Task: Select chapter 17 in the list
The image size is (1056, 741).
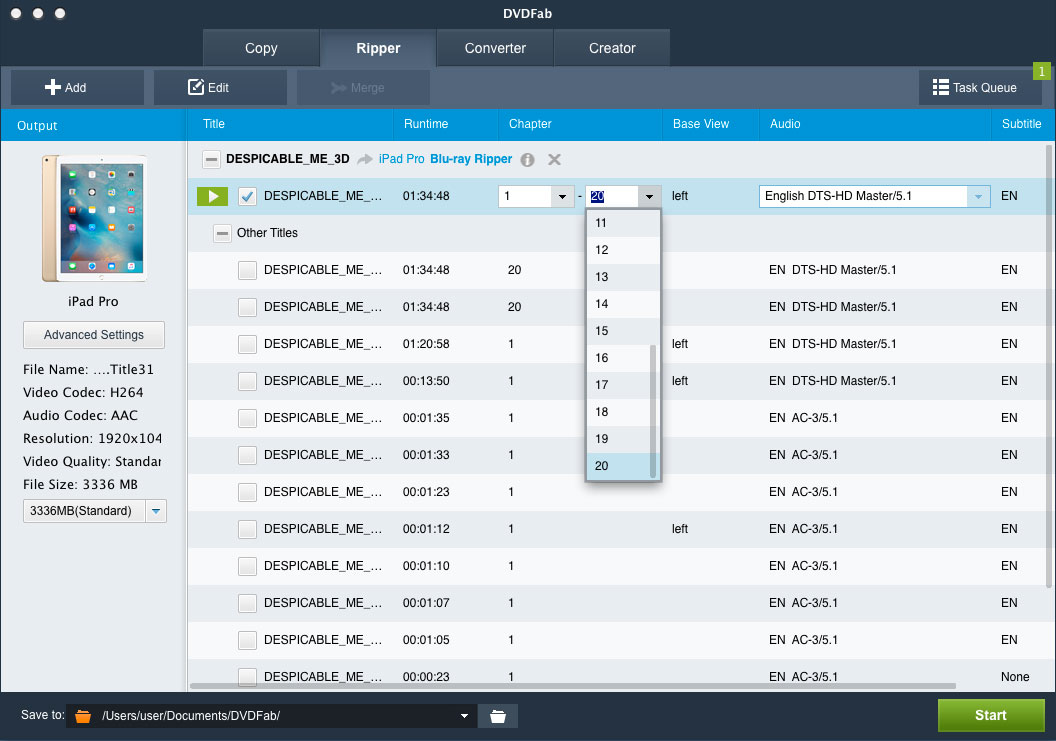Action: [x=620, y=385]
